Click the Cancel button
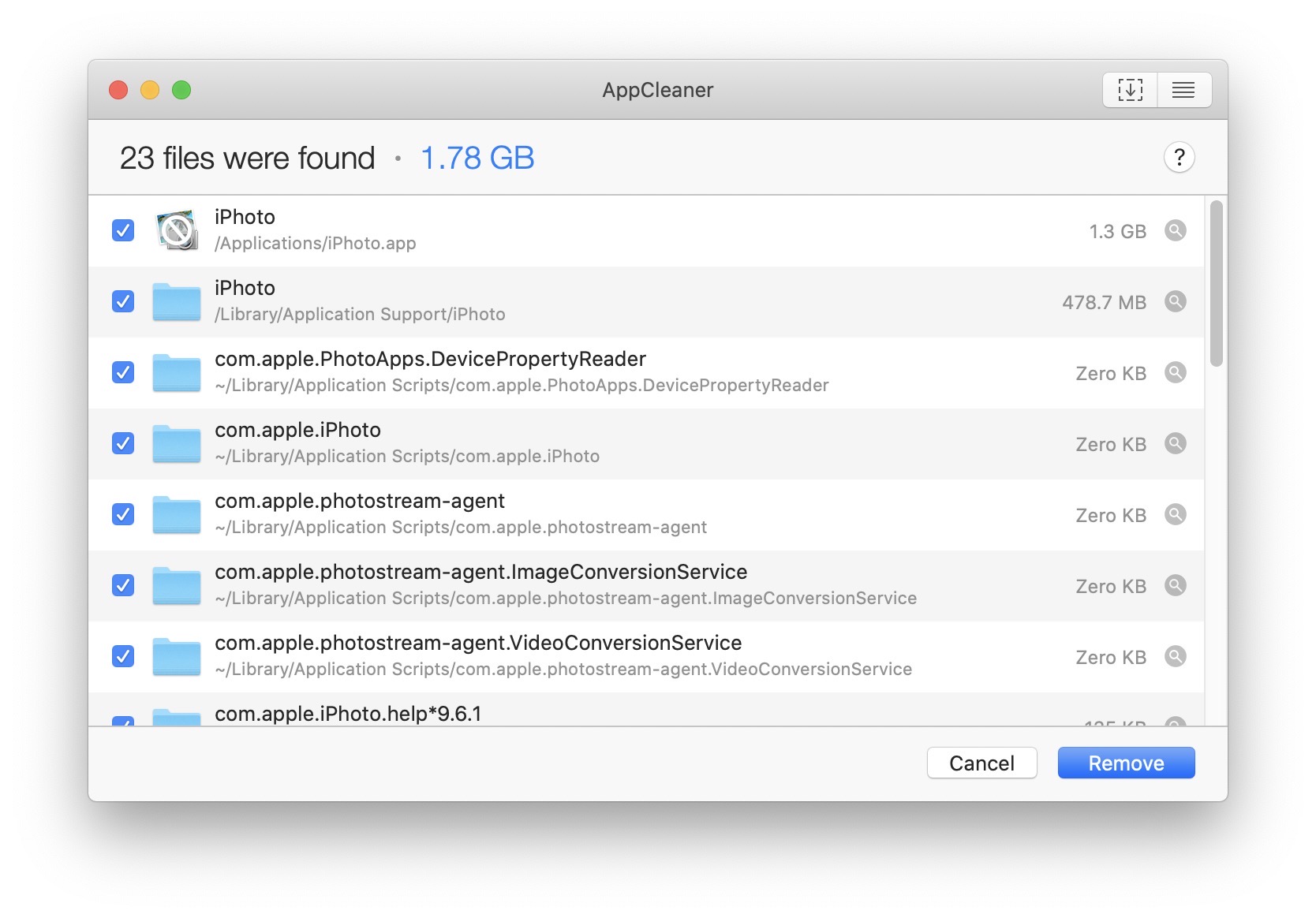This screenshot has width=1316, height=918. pyautogui.click(x=981, y=763)
